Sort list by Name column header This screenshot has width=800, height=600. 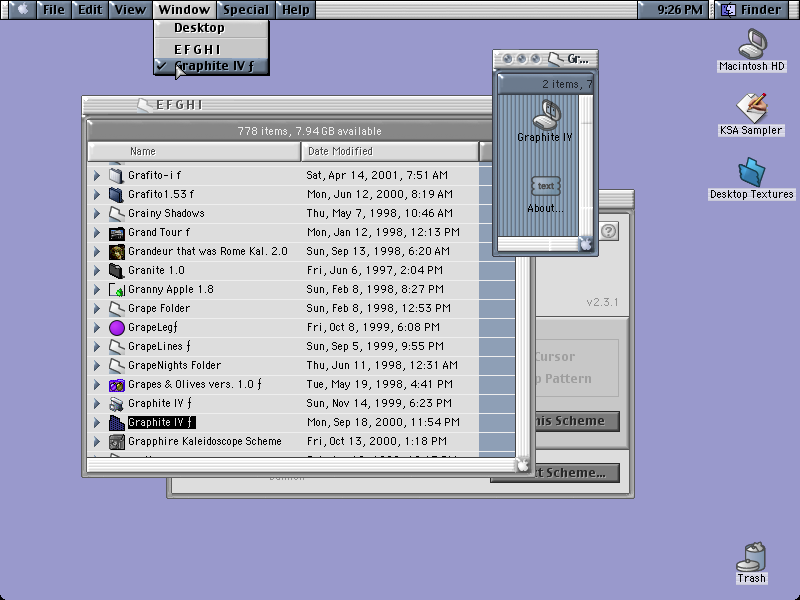tap(194, 152)
